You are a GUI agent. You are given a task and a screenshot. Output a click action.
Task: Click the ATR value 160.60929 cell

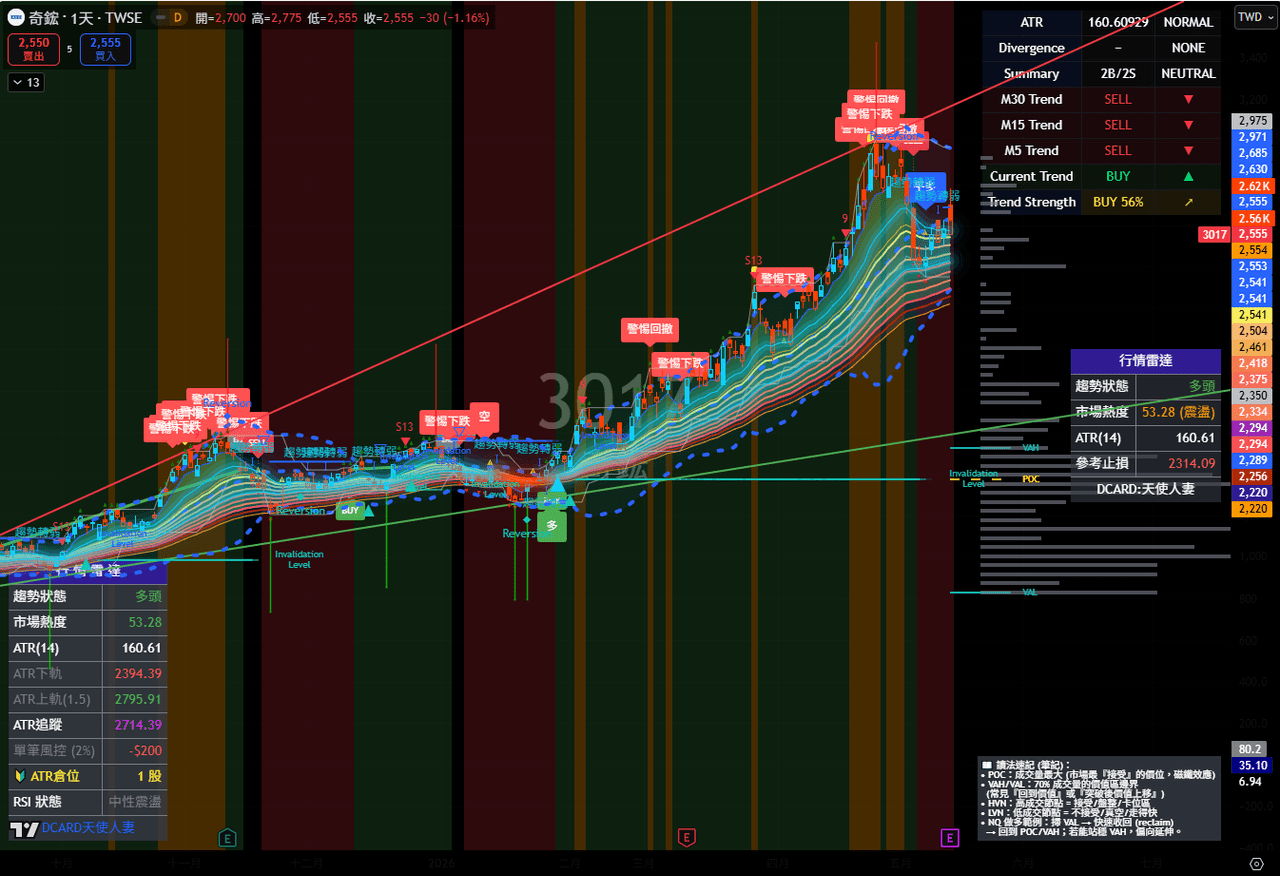(1118, 22)
